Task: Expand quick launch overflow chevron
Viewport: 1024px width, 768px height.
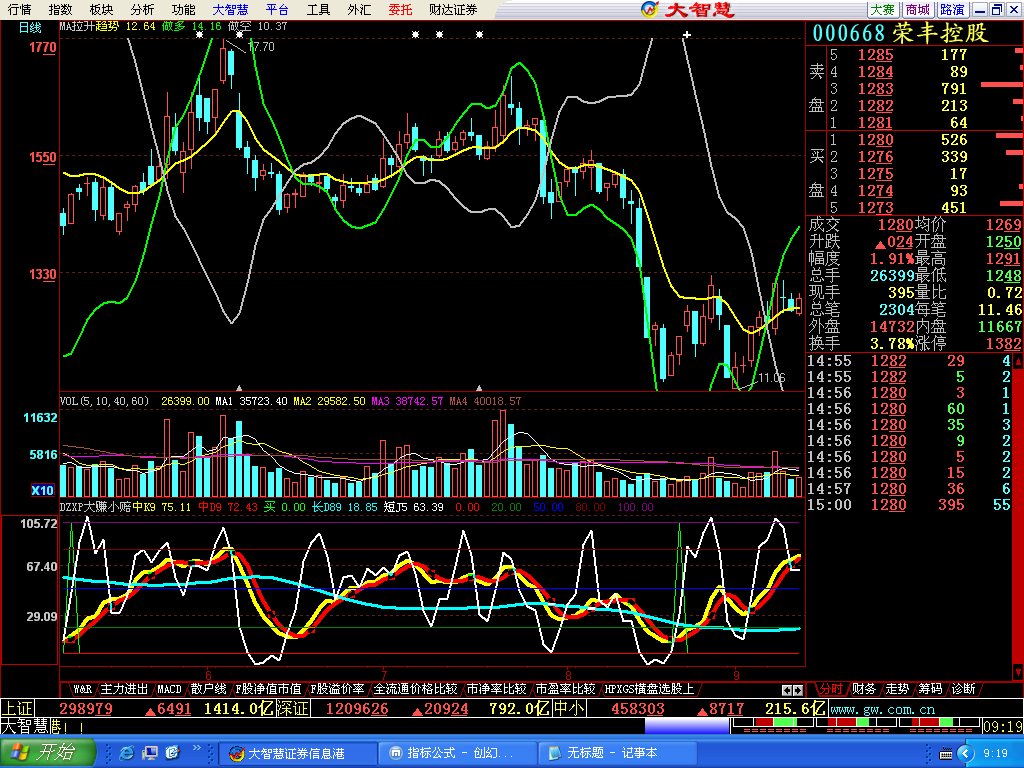Action: [197, 748]
